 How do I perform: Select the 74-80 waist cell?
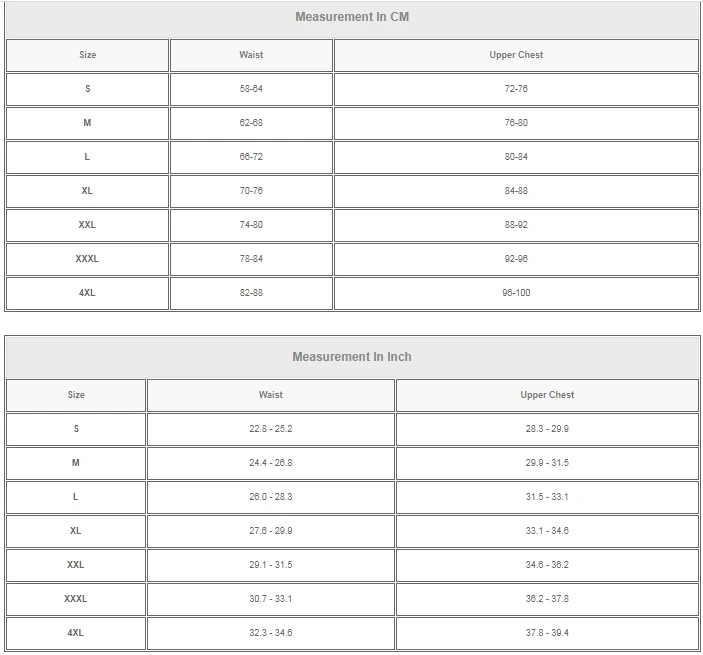click(x=251, y=225)
